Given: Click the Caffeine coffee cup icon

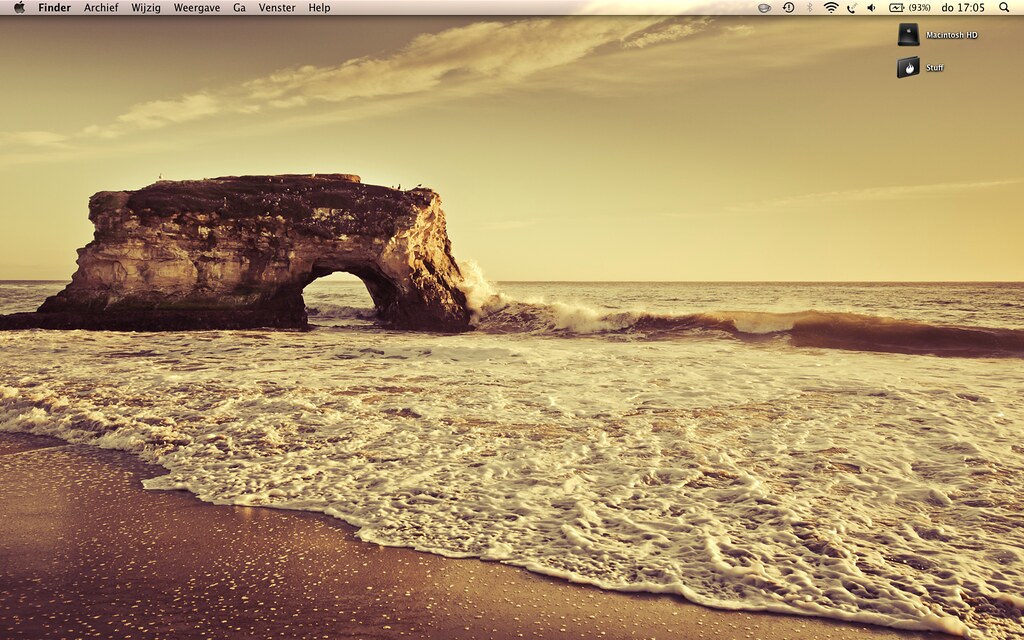Looking at the screenshot, I should [764, 8].
